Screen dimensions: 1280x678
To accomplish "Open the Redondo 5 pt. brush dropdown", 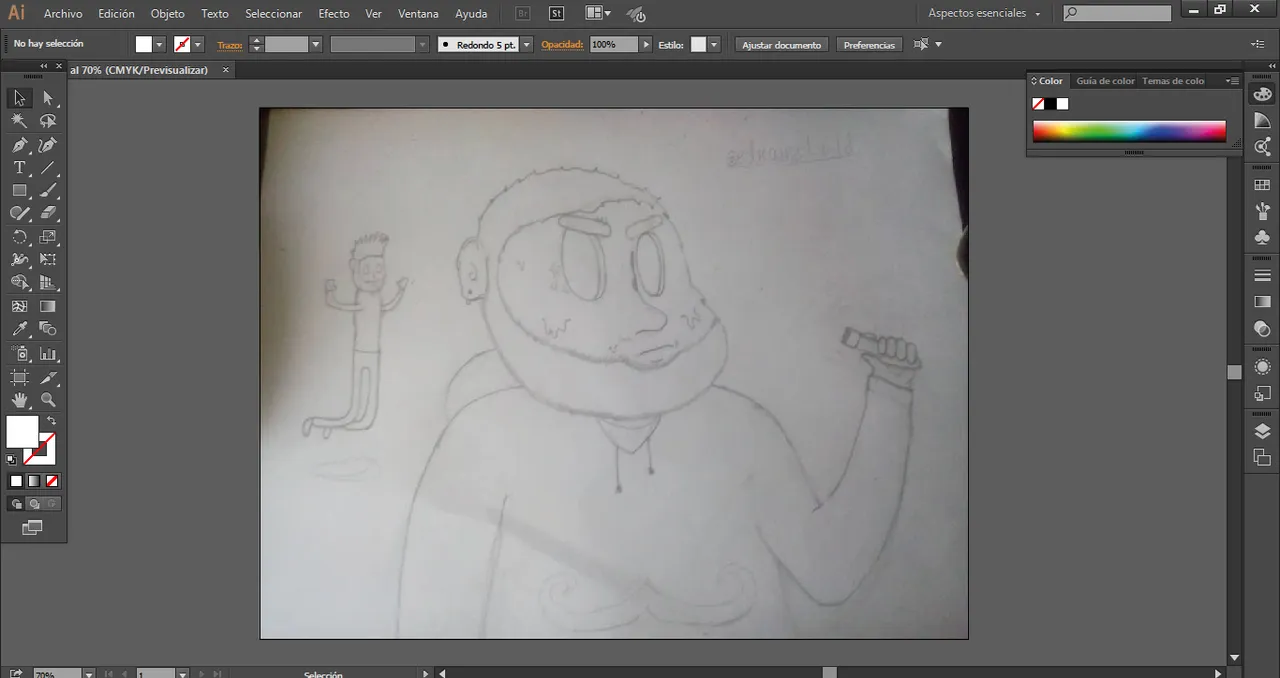I will pyautogui.click(x=527, y=44).
